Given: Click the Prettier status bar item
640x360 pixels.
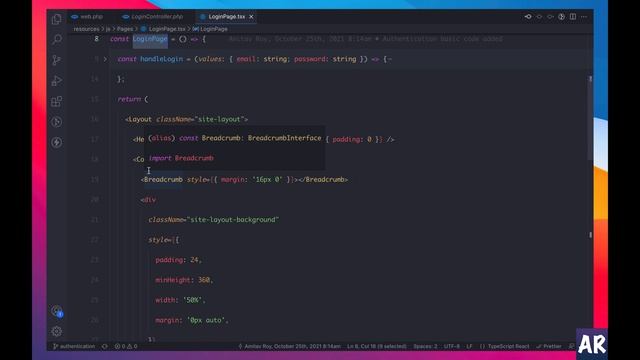Looking at the screenshot, I should [549, 346].
